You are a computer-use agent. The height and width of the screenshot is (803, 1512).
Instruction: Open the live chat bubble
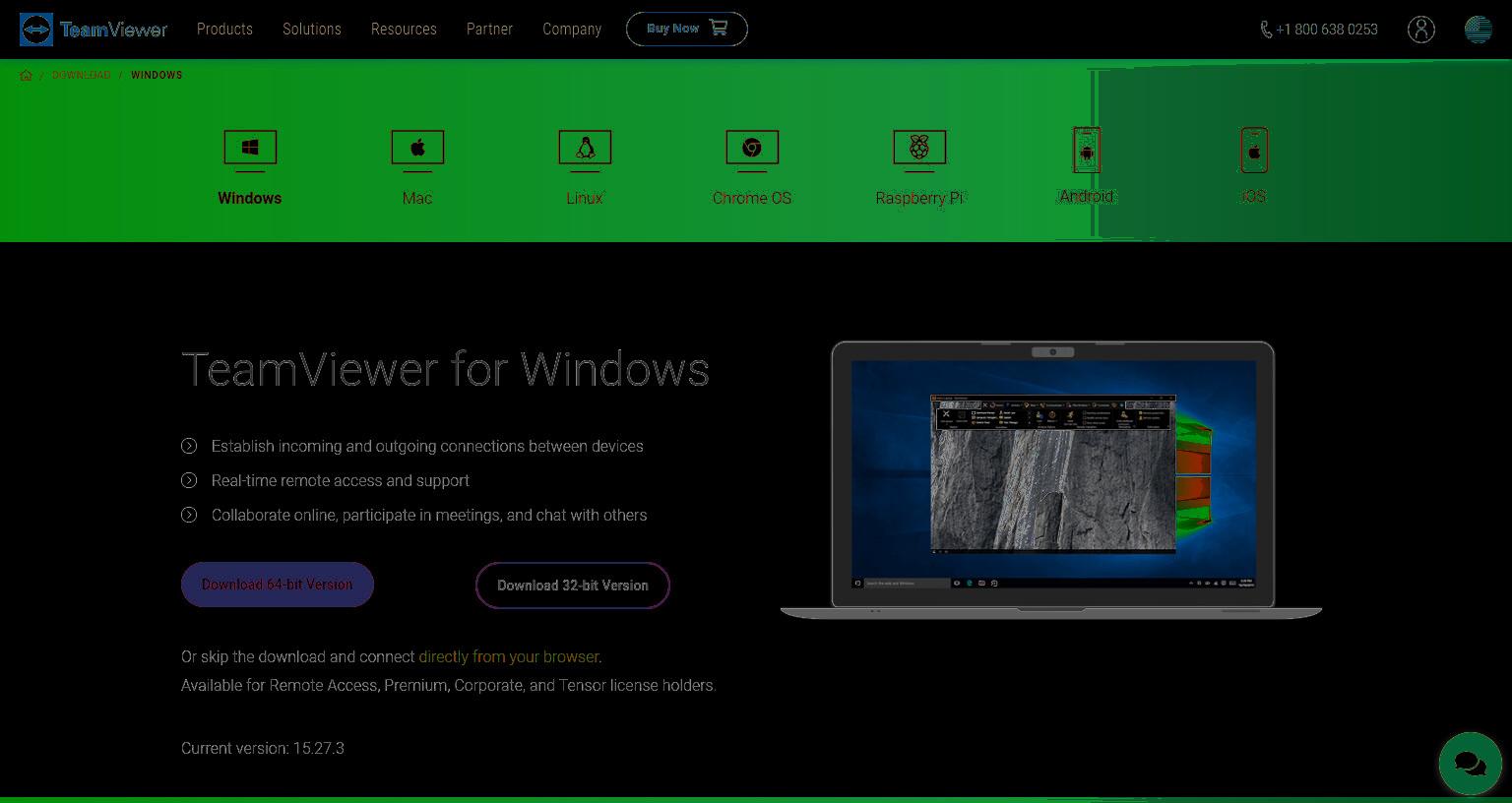pos(1470,763)
